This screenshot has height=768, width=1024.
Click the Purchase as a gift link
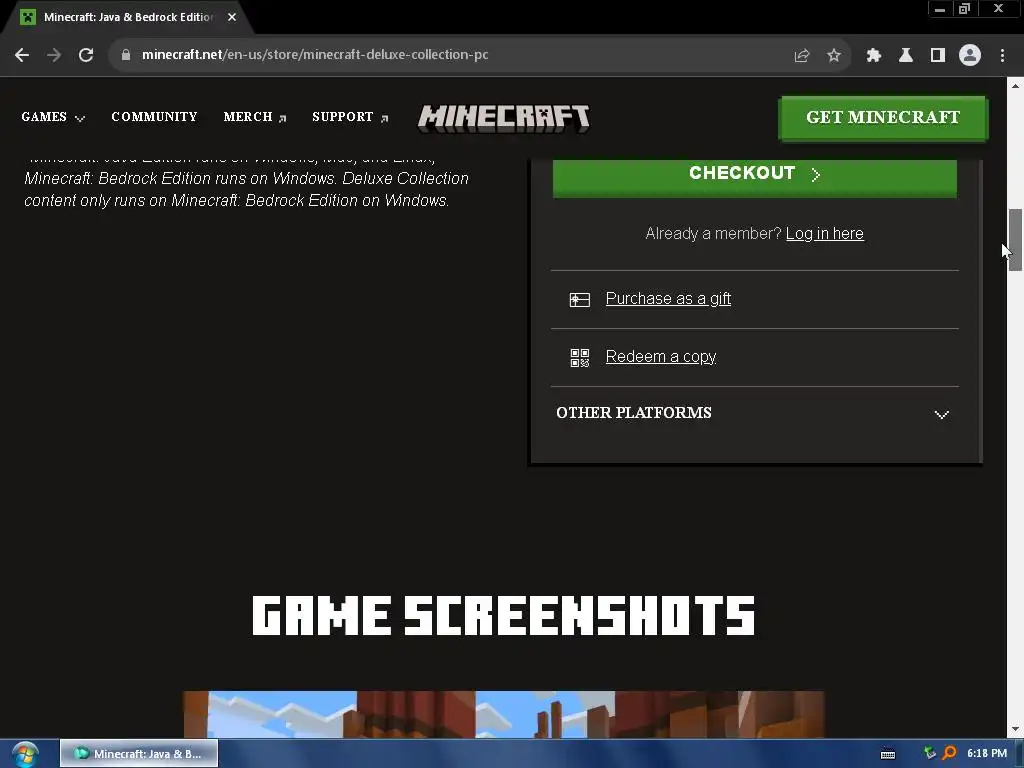(668, 299)
